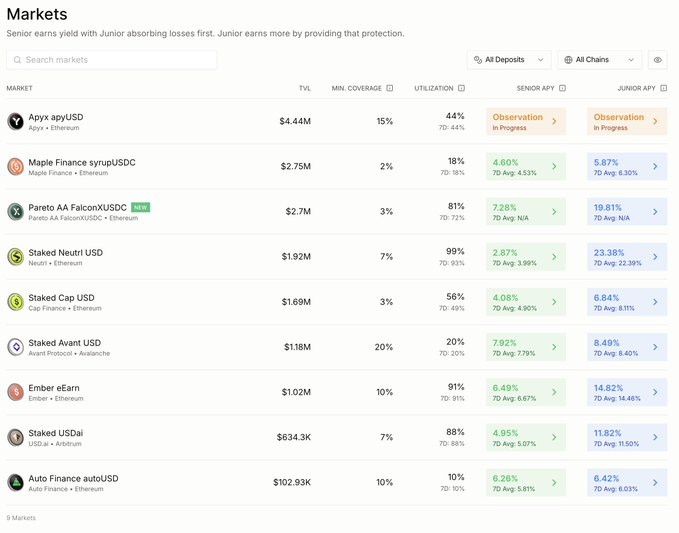Sort by the TVL column header

pos(305,88)
